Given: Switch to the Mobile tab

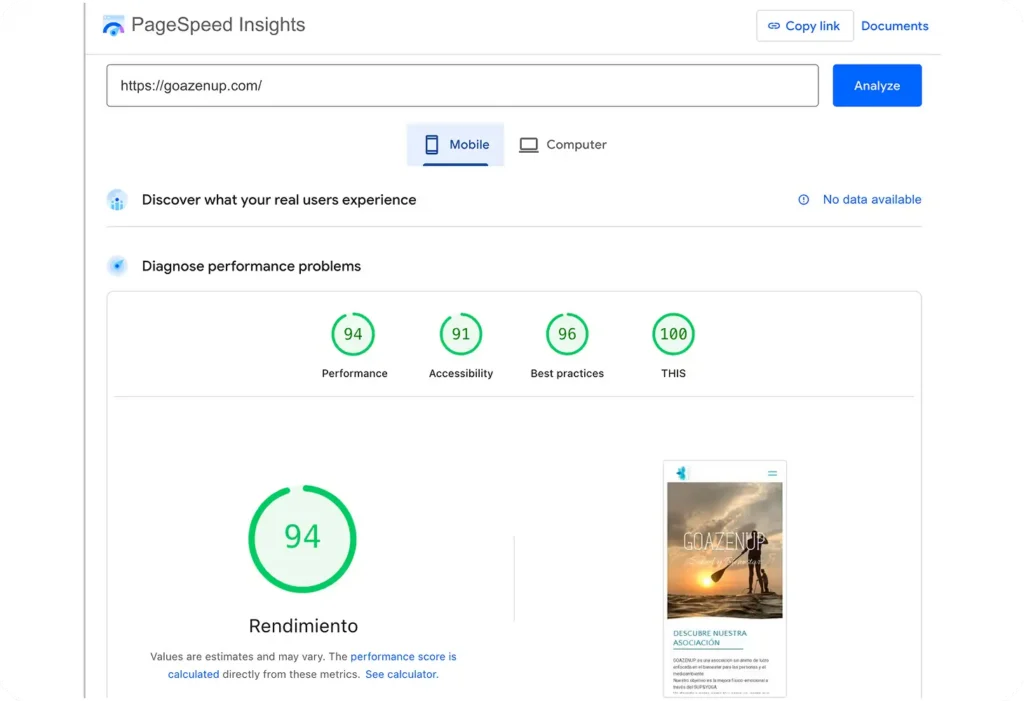Looking at the screenshot, I should tap(456, 145).
